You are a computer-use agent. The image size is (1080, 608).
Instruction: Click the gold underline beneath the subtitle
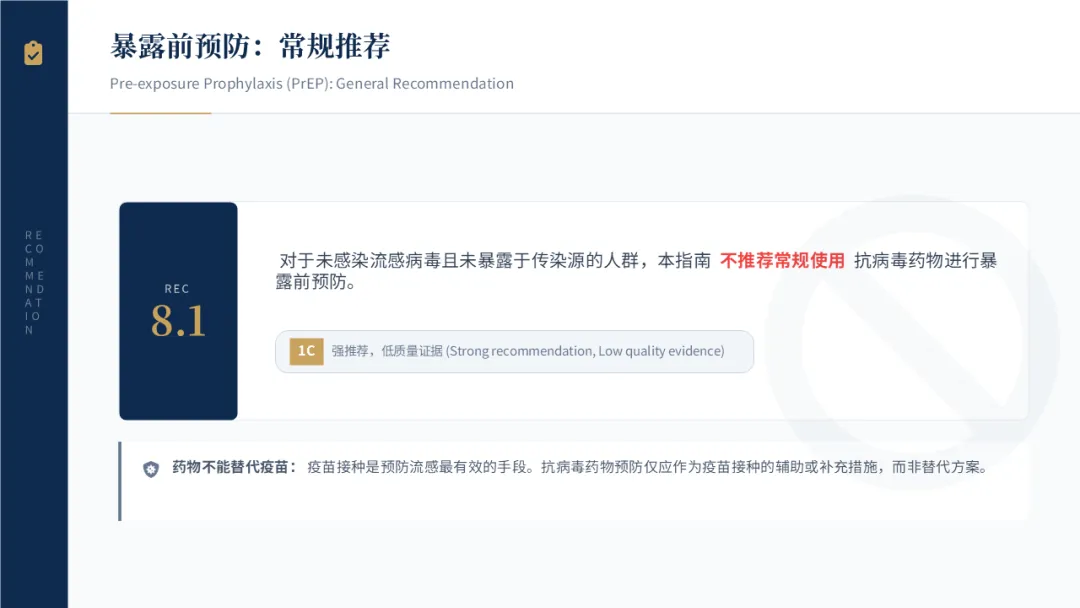pos(160,113)
